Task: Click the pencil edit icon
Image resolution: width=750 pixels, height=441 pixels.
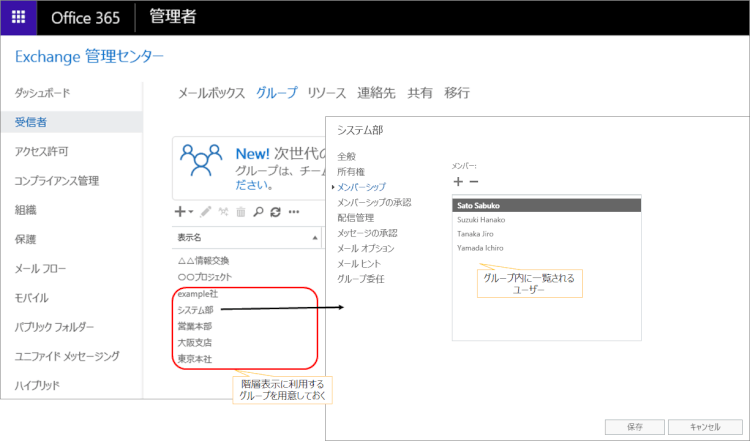Action: (206, 212)
